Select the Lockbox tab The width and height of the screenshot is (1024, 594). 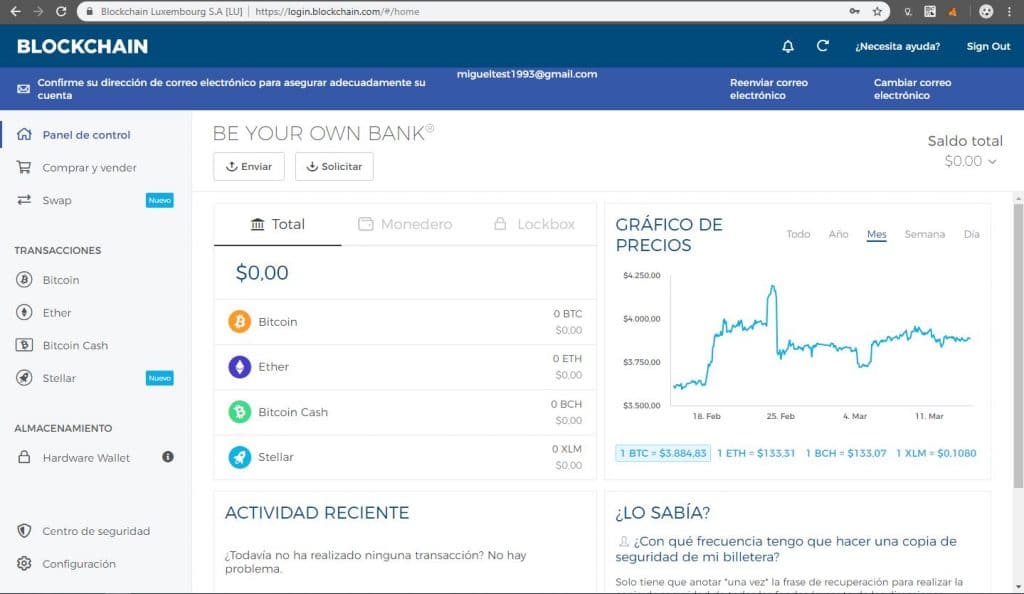pyautogui.click(x=534, y=225)
